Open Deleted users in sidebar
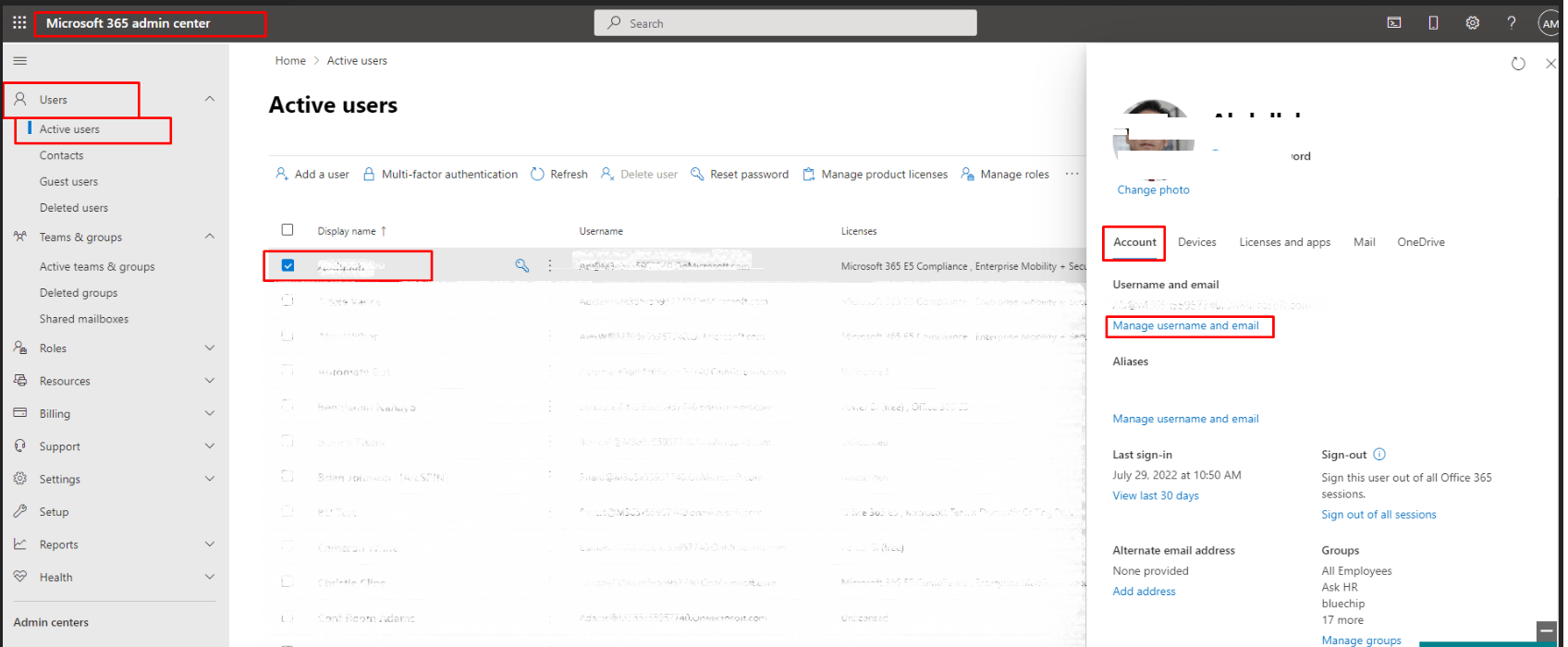Viewport: 1568px width, 647px height. pos(74,208)
